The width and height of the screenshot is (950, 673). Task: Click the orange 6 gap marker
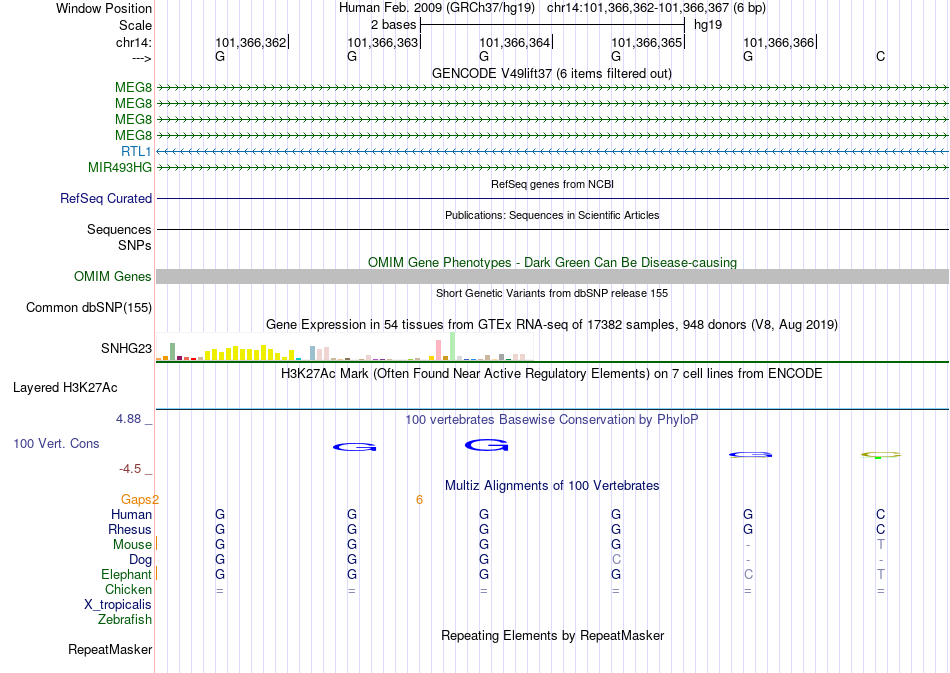point(419,500)
